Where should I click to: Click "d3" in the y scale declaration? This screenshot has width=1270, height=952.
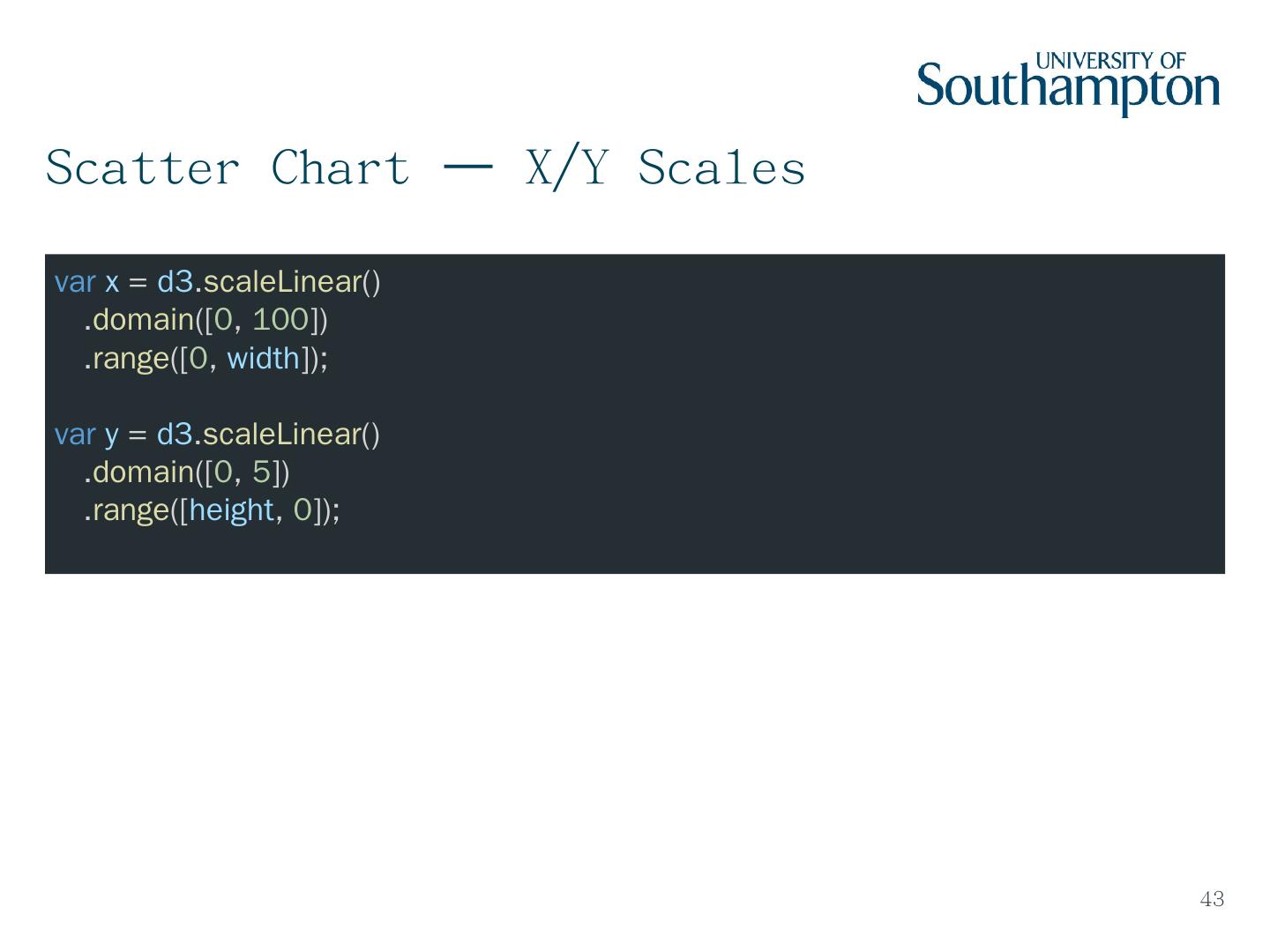coord(175,435)
